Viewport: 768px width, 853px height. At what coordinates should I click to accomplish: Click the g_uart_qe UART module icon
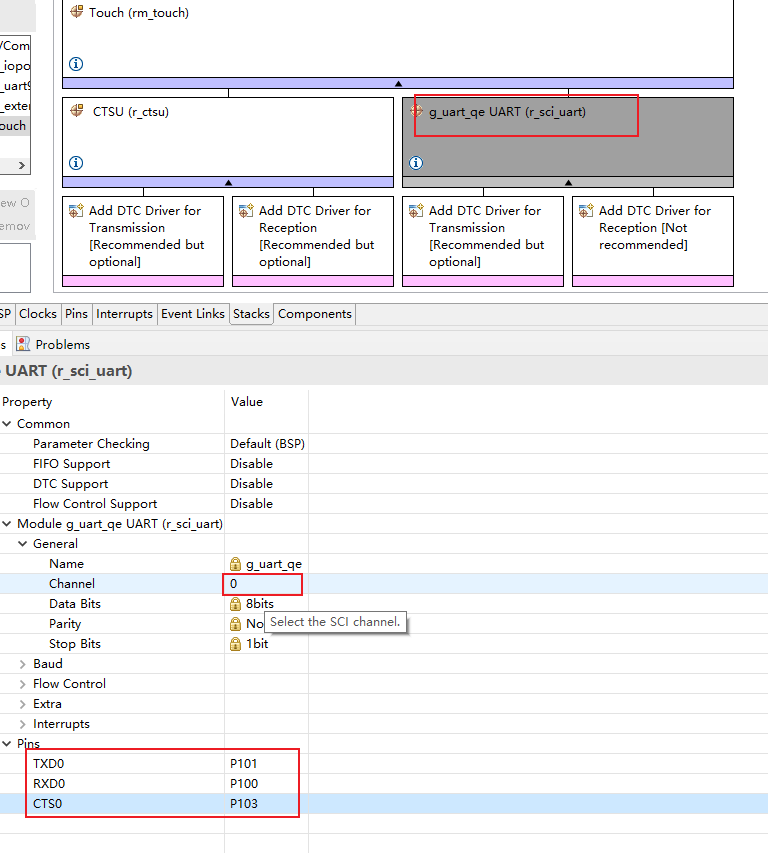[x=417, y=111]
